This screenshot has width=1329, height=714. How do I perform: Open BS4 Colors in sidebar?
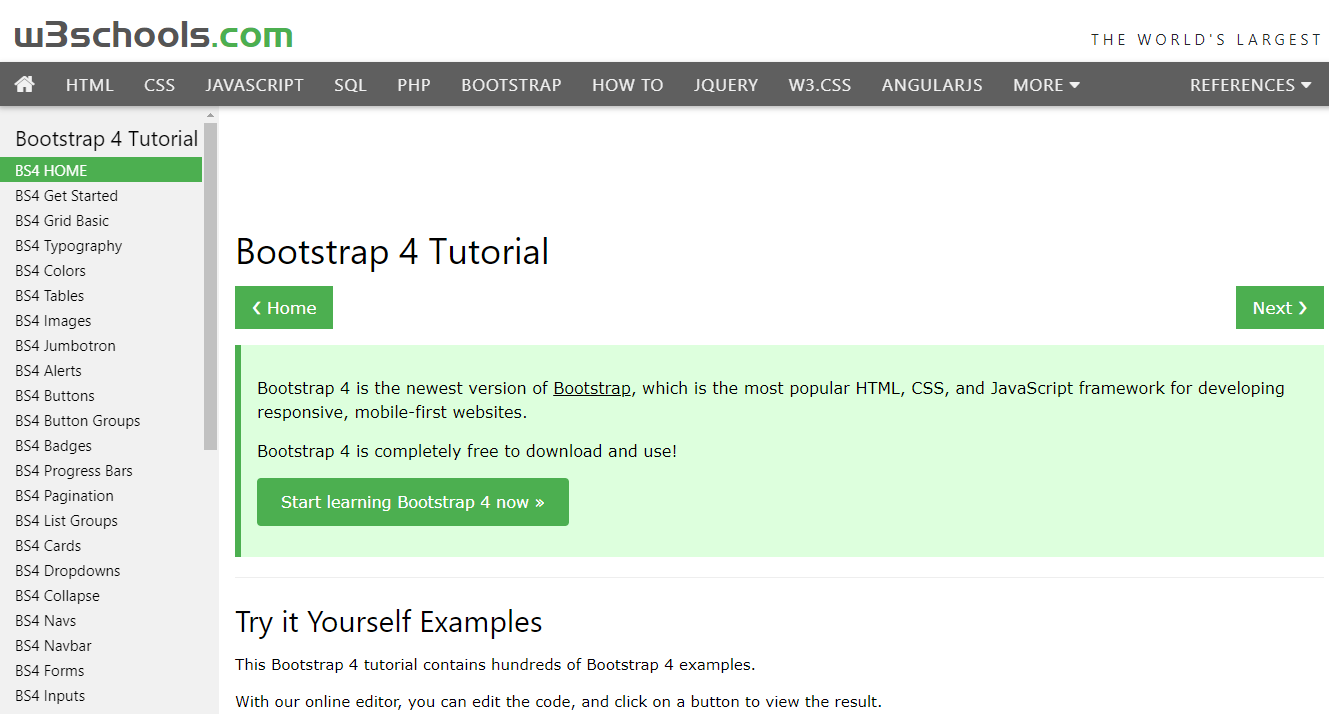point(101,270)
